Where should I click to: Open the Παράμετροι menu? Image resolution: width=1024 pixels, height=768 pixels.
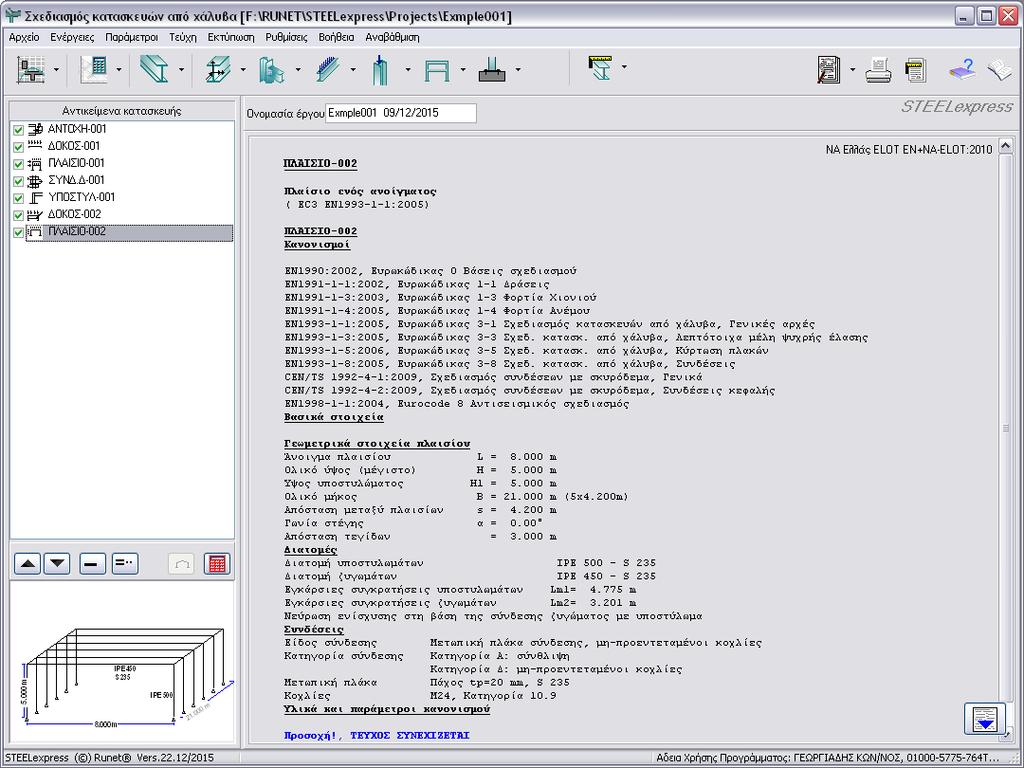[131, 37]
